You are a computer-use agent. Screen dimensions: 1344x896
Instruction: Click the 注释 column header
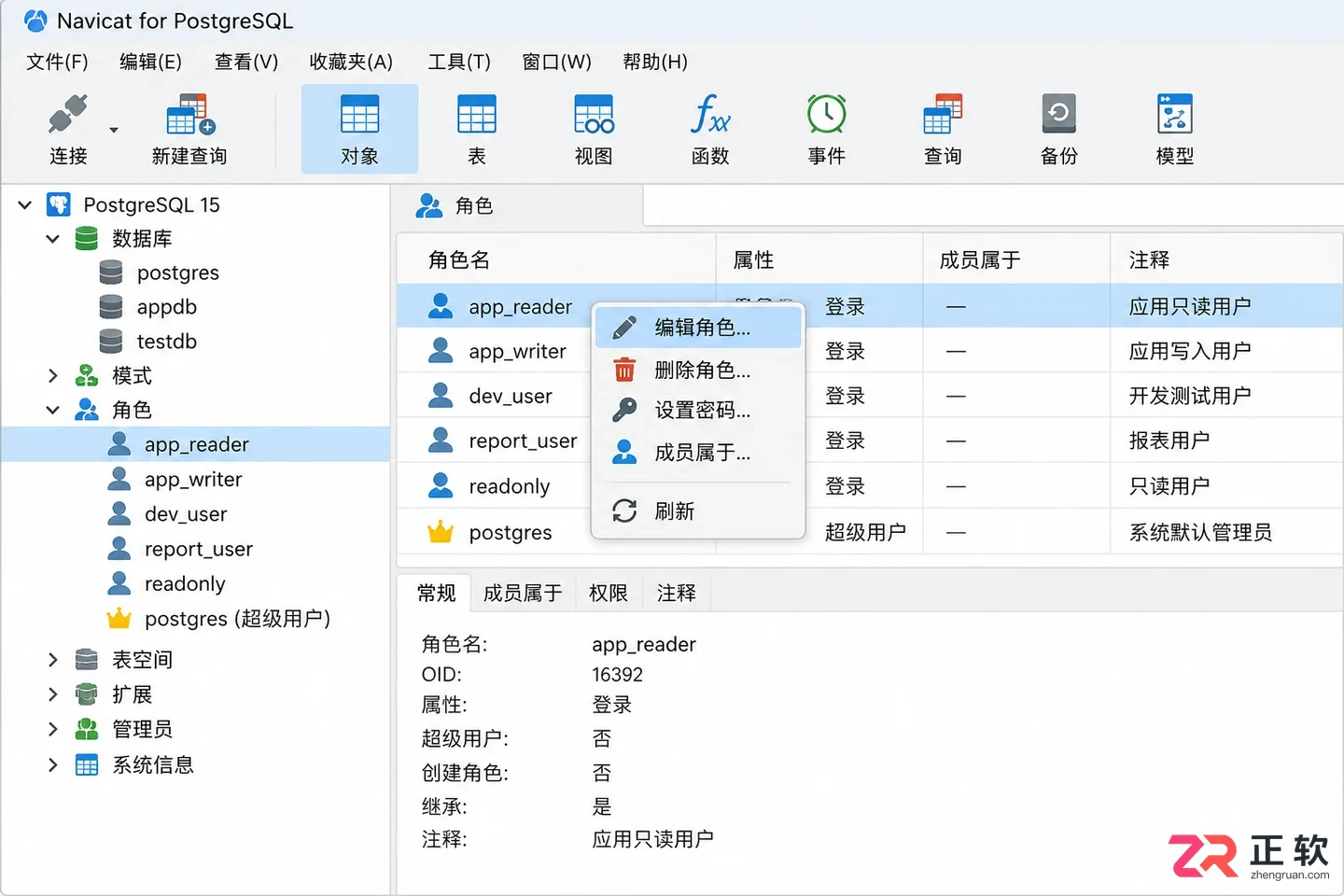coord(1226,259)
